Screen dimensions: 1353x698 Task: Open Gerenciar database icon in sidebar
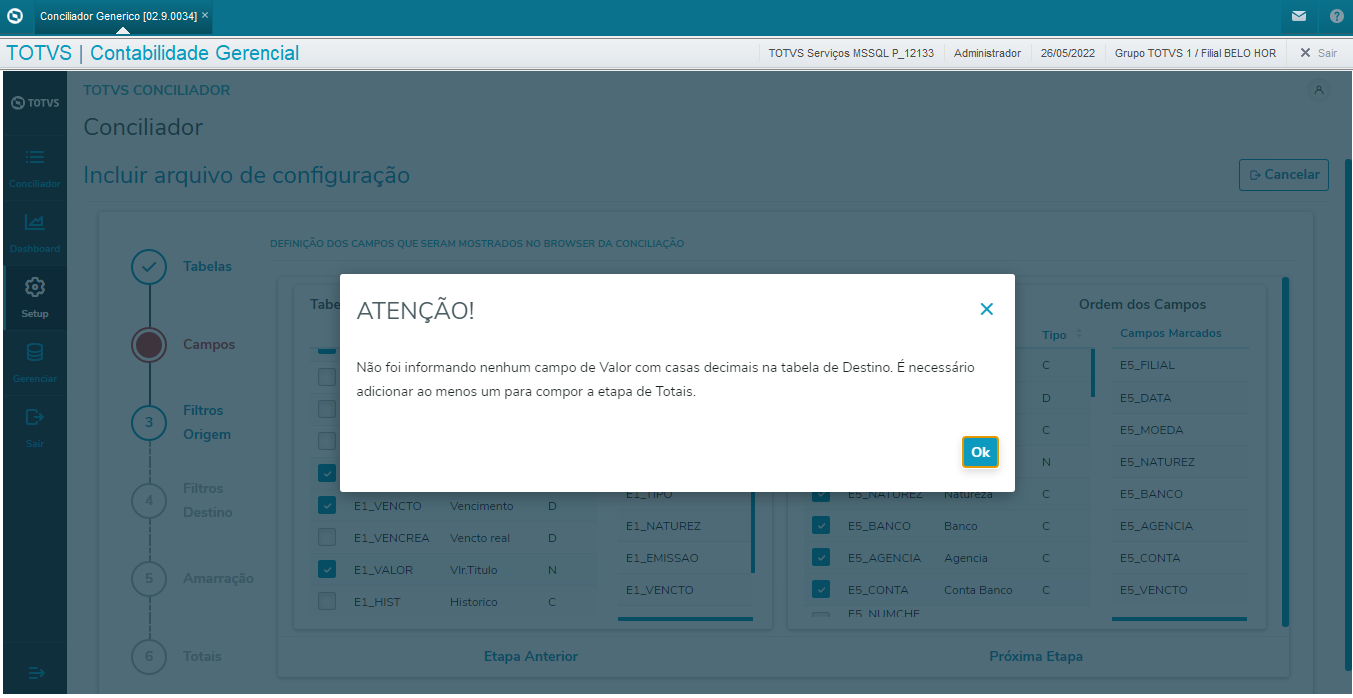tap(35, 363)
